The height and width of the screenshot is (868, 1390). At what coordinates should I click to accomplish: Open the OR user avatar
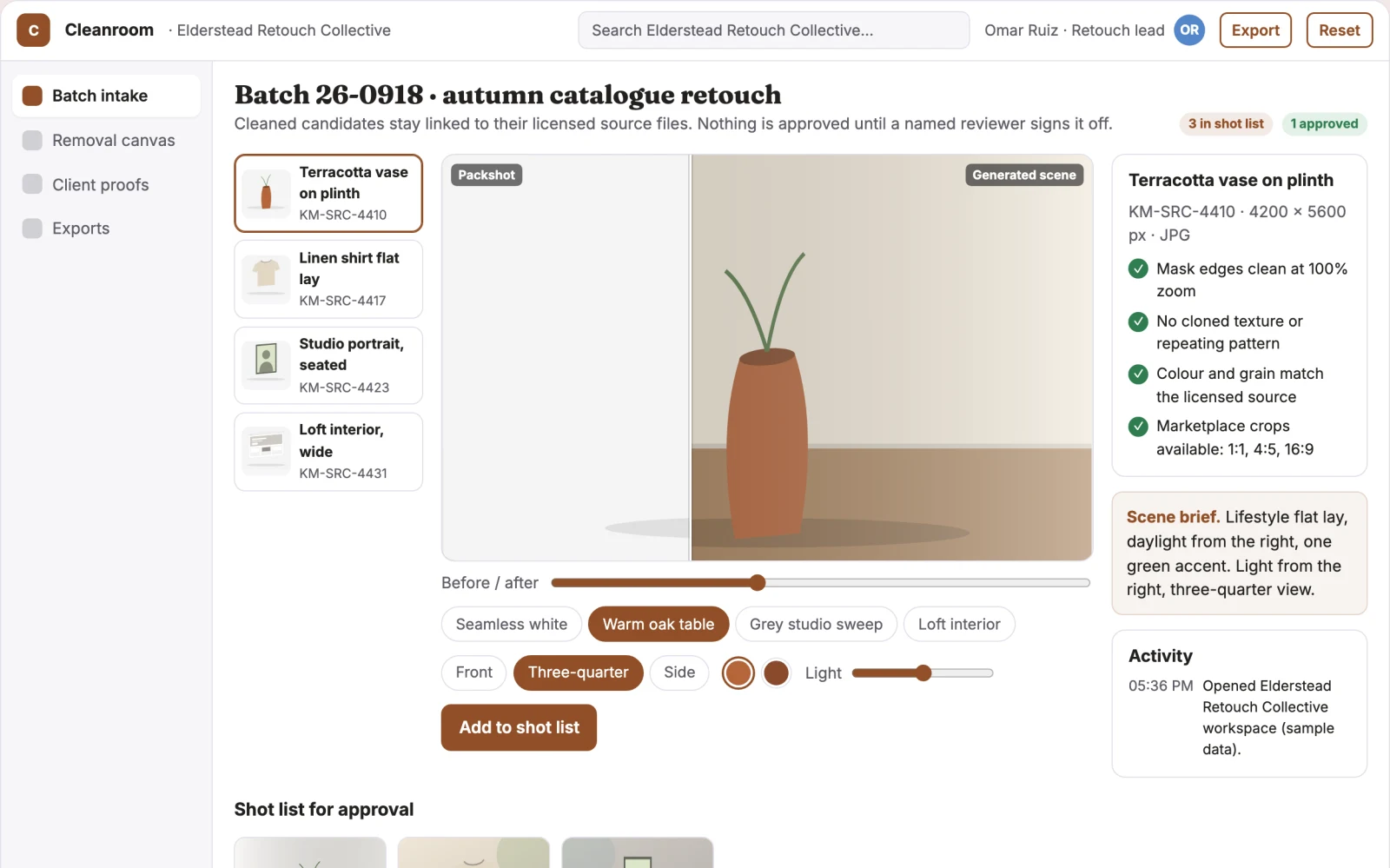(1189, 30)
